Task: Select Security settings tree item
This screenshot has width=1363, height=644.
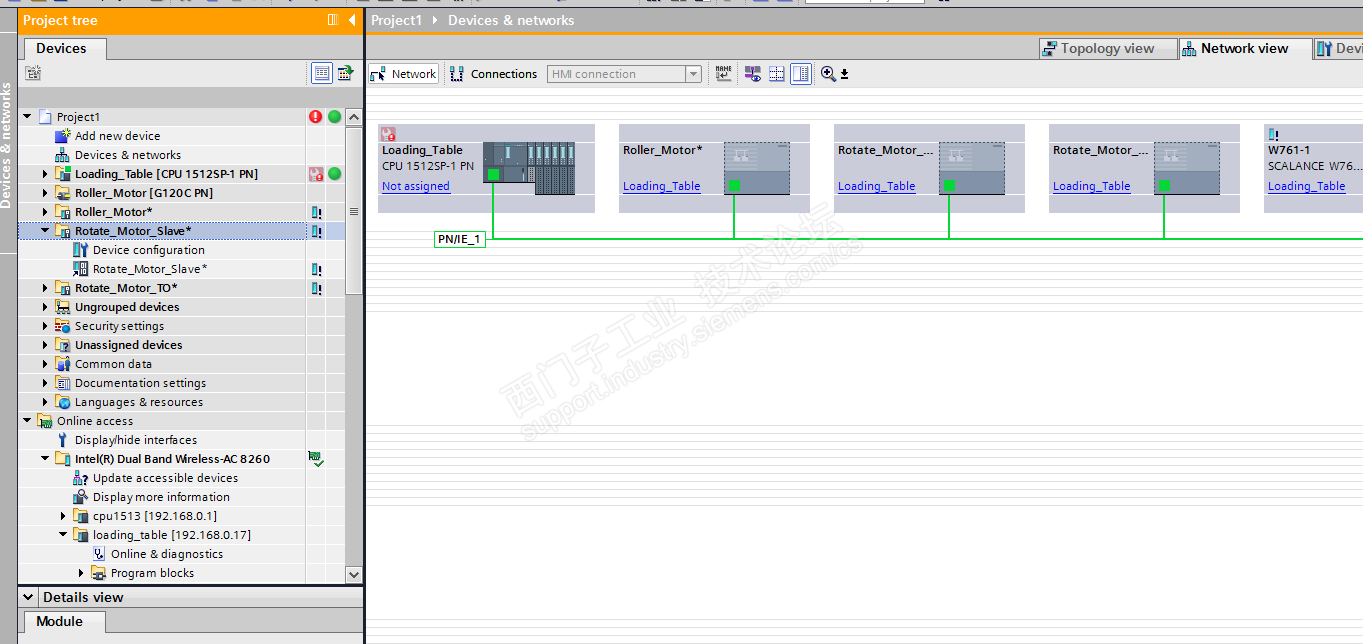Action: coord(119,326)
